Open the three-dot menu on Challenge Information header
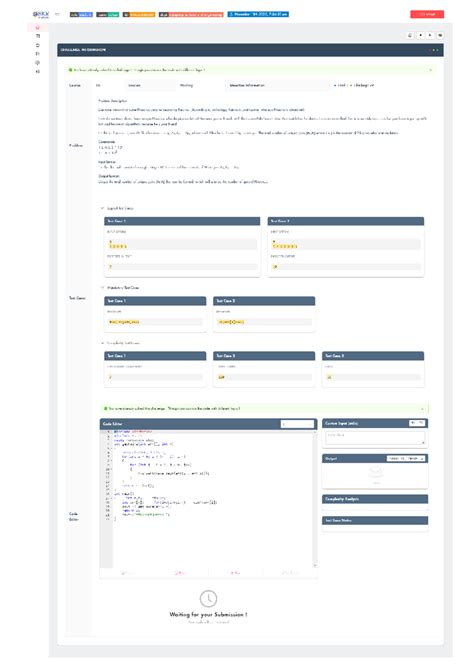Viewport: 474px width, 669px height. point(434,50)
